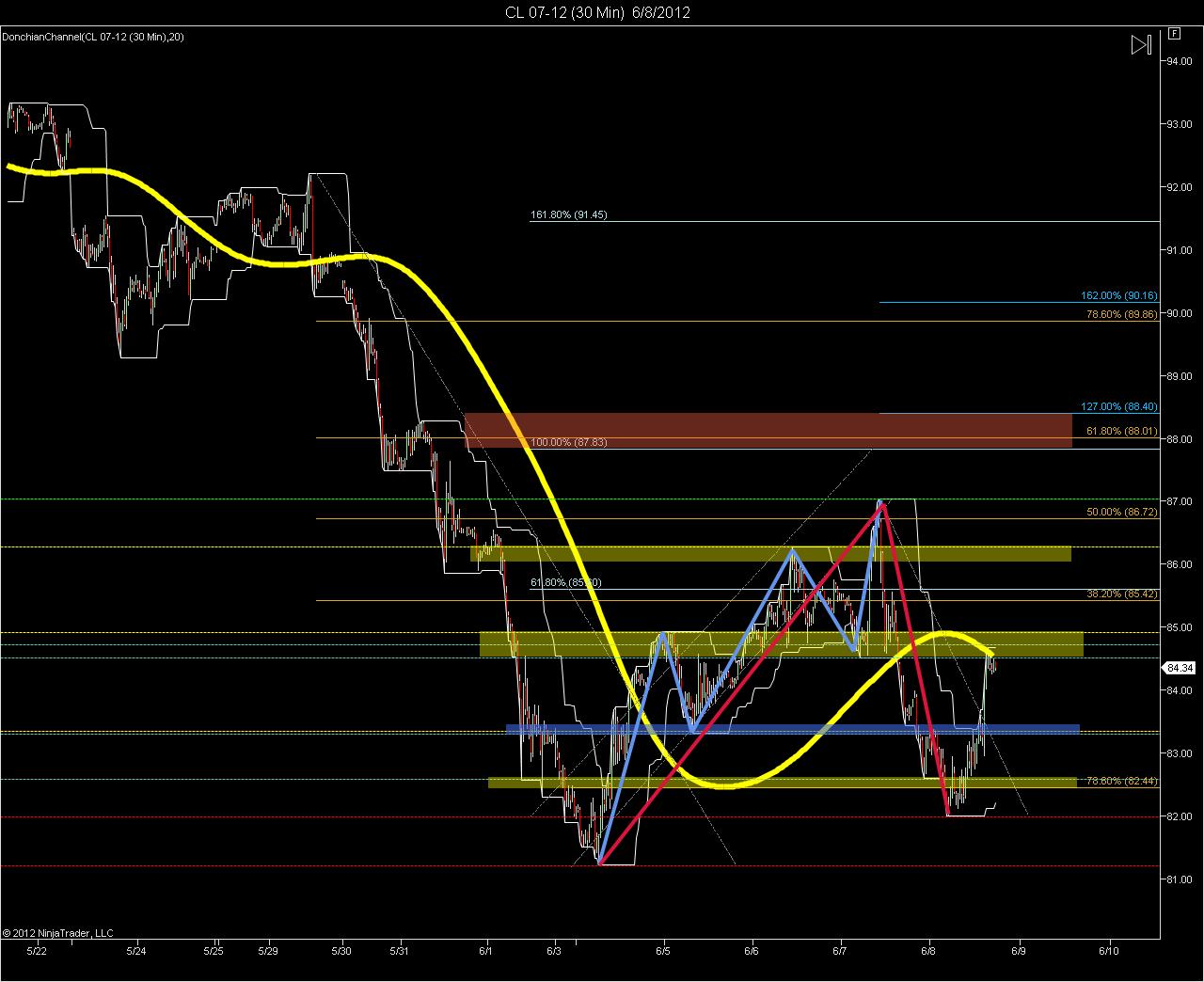Click the 5/30 date on the time axis

(x=342, y=952)
